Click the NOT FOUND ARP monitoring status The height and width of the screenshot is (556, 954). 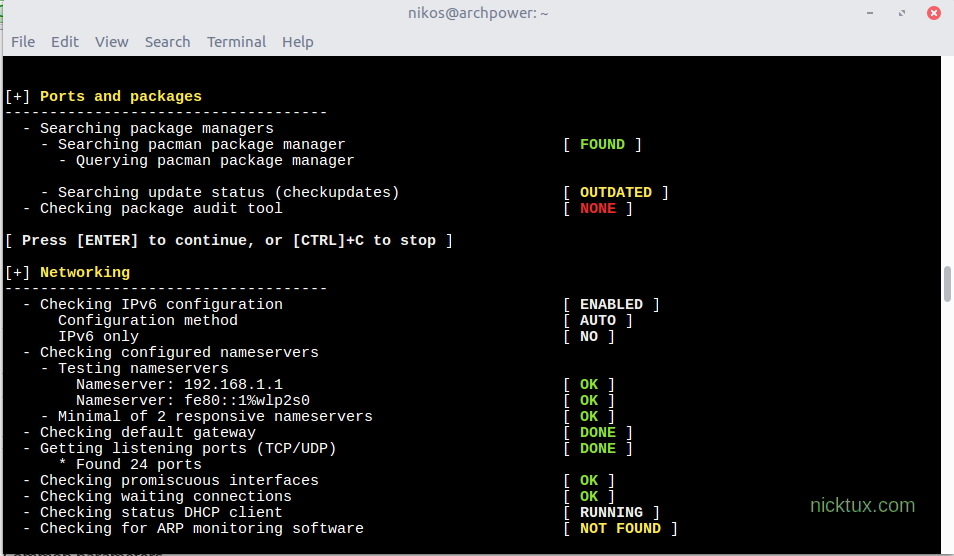point(620,529)
